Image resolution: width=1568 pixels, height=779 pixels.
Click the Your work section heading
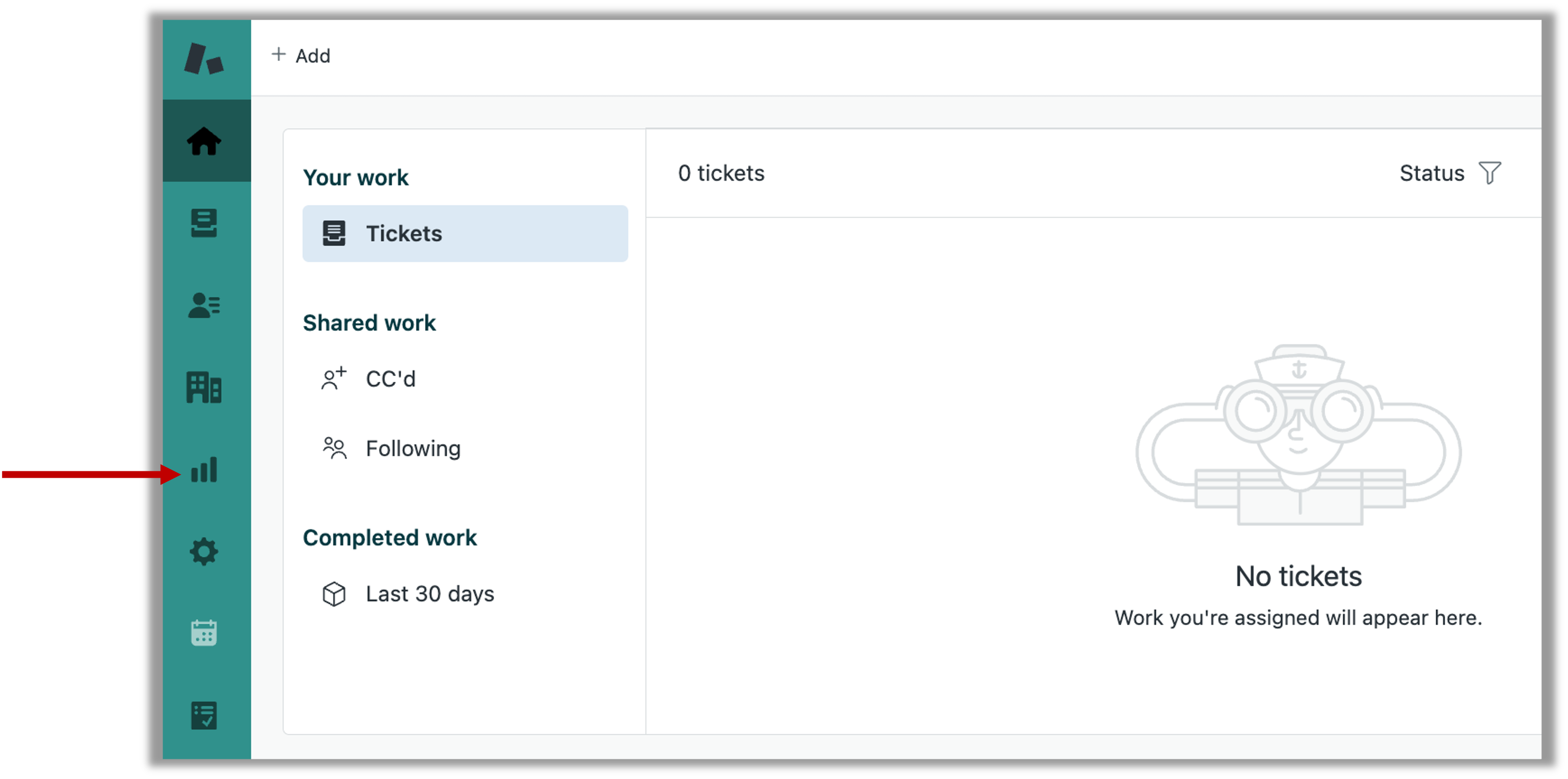(355, 177)
